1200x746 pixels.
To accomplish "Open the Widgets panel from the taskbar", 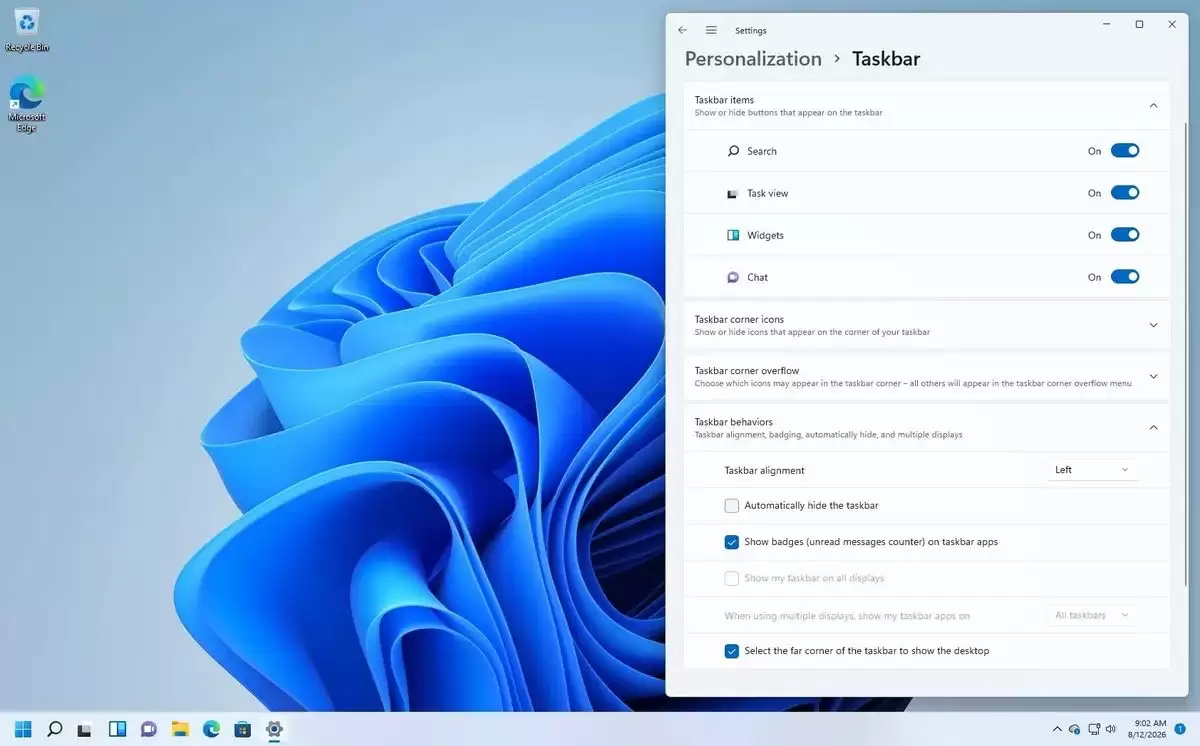I will coord(117,729).
